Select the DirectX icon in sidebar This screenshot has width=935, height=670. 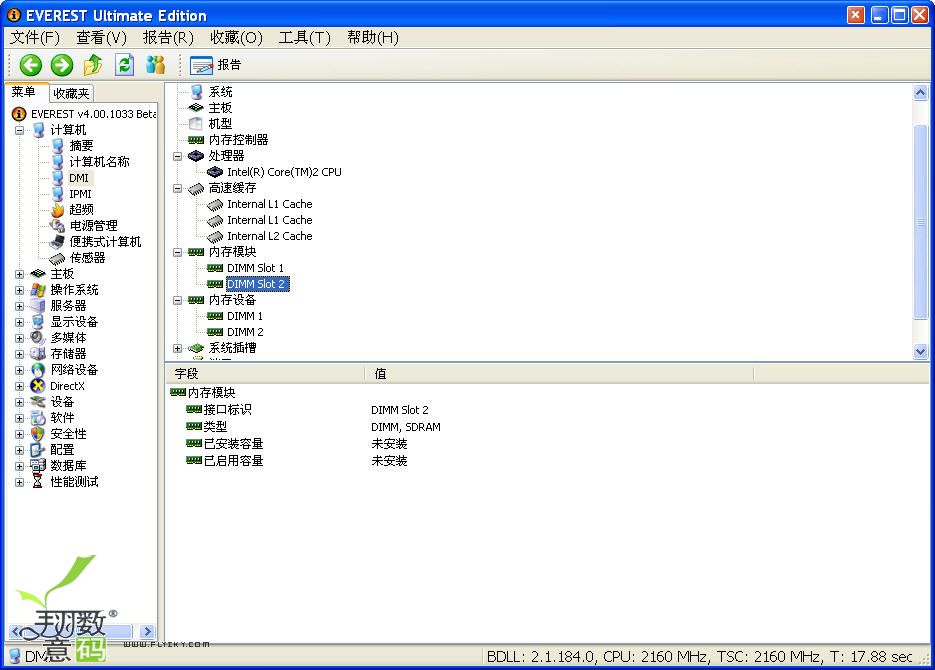coord(39,386)
